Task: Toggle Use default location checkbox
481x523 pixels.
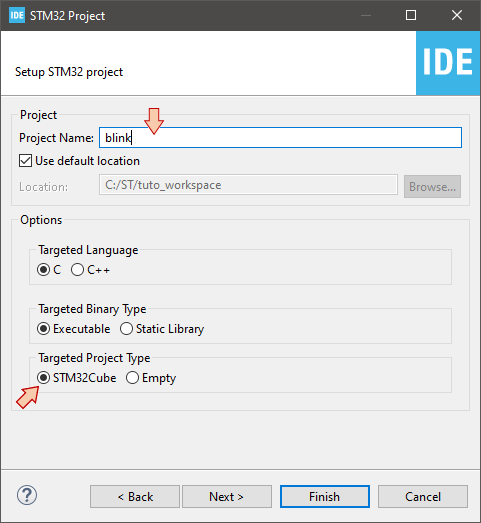Action: [x=25, y=161]
